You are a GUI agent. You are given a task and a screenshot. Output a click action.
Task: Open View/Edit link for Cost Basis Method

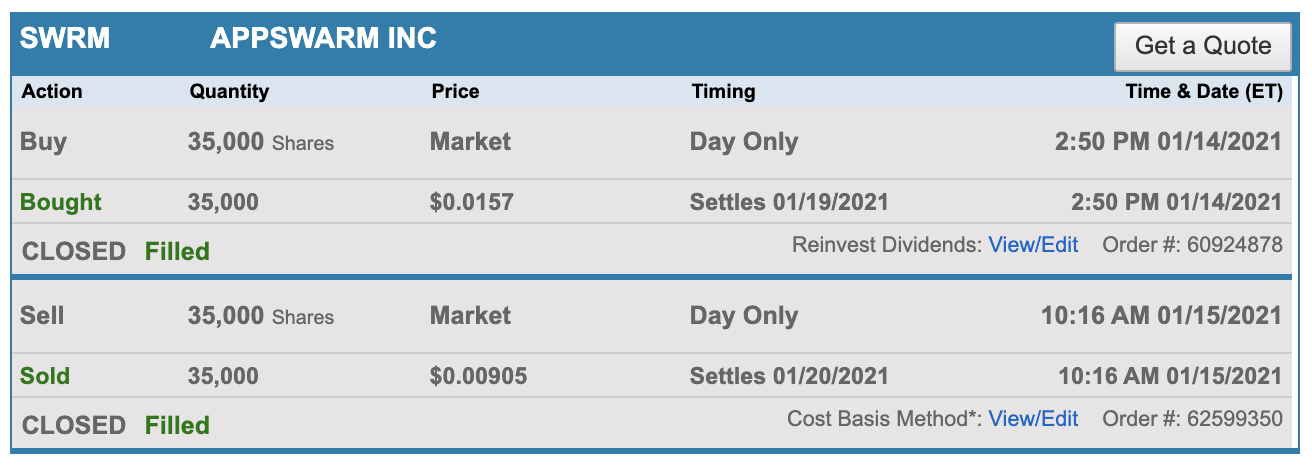click(1033, 419)
